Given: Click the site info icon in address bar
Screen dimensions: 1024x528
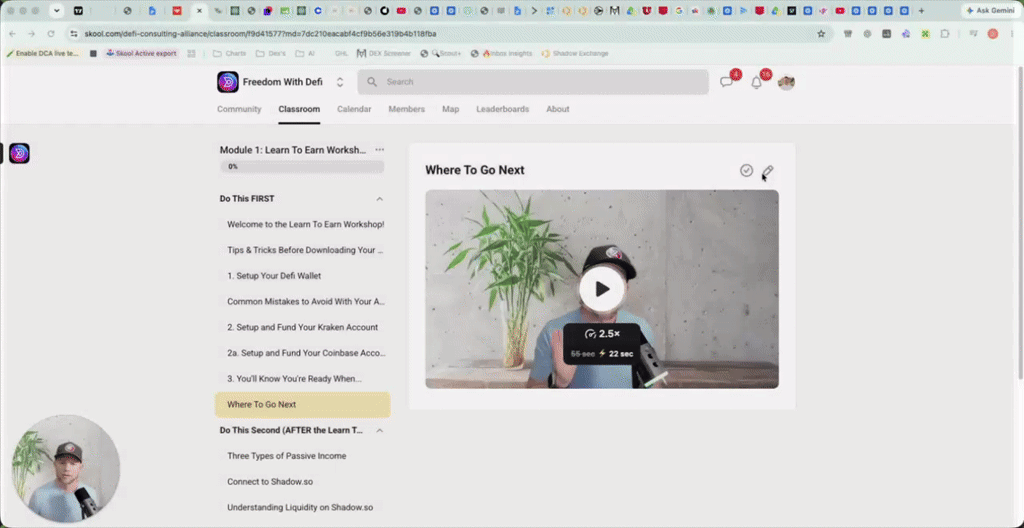Looking at the screenshot, I should pos(74,34).
